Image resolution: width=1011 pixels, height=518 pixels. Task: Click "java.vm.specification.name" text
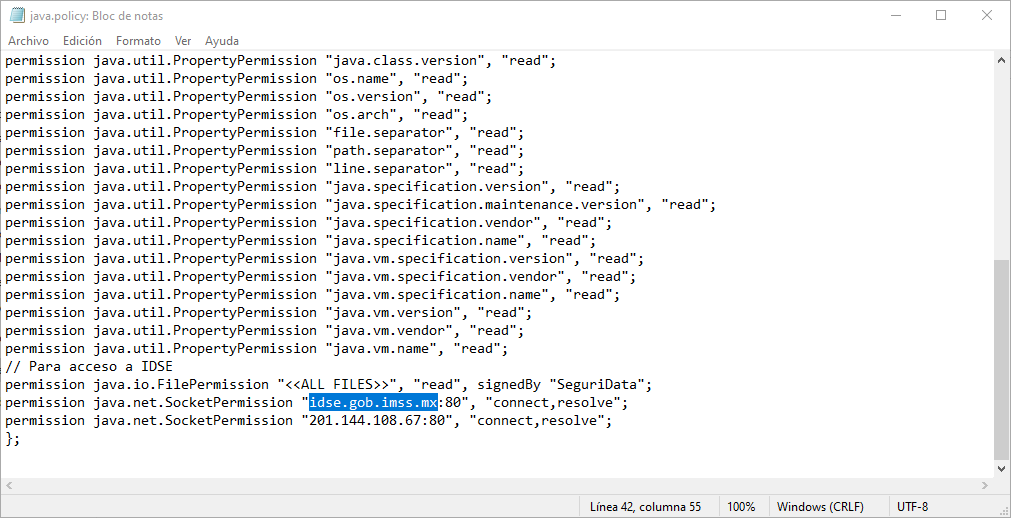tap(437, 295)
